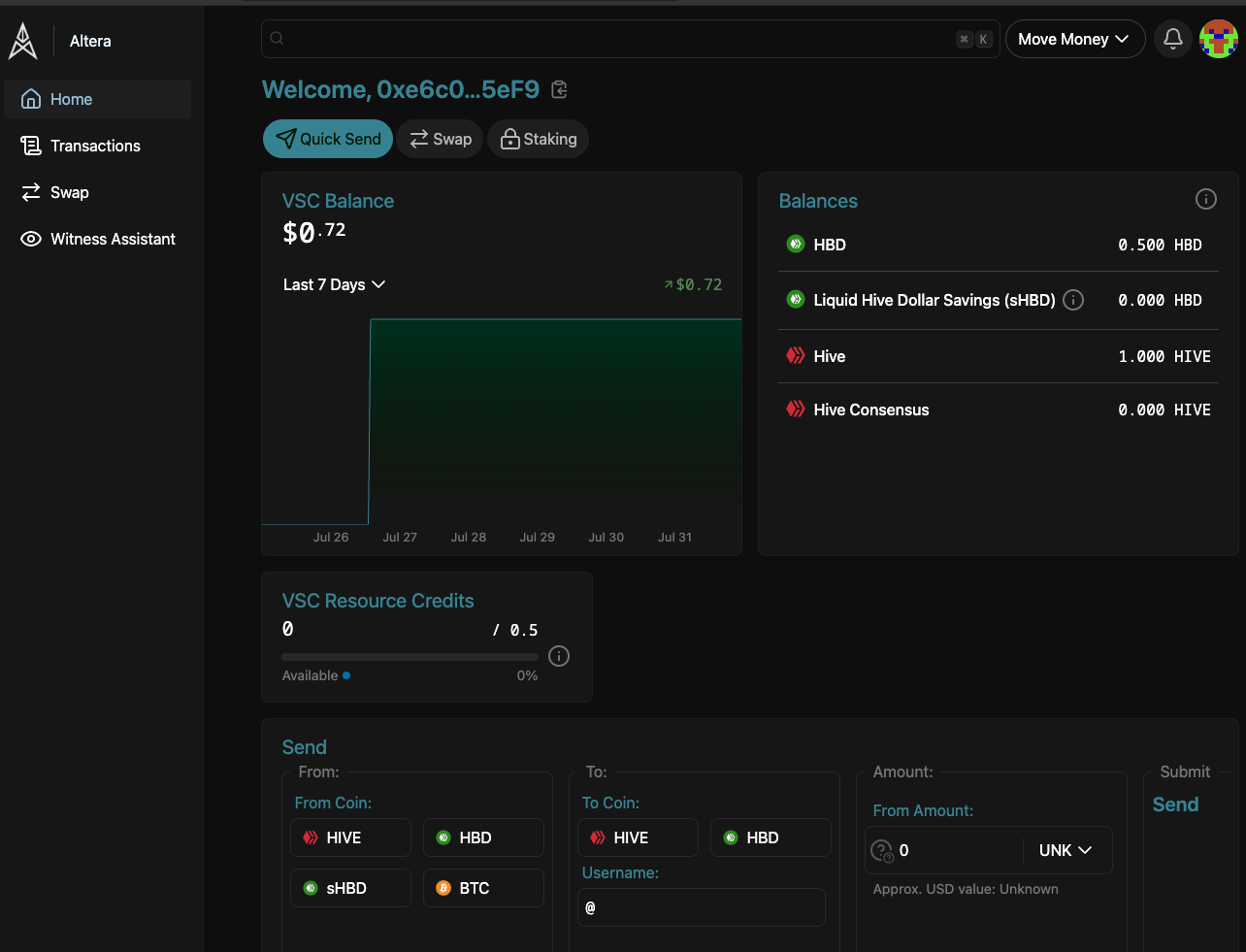This screenshot has height=952, width=1246.
Task: Open Transactions in the sidebar
Action: pos(95,146)
